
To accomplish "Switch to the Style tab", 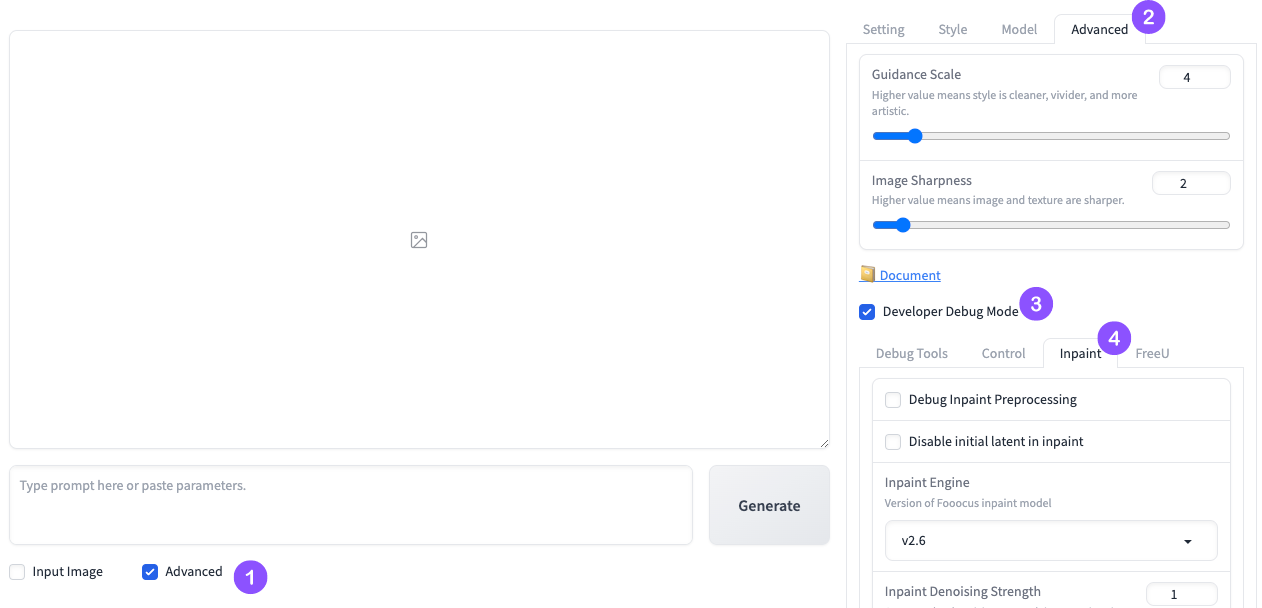I will 952,30.
